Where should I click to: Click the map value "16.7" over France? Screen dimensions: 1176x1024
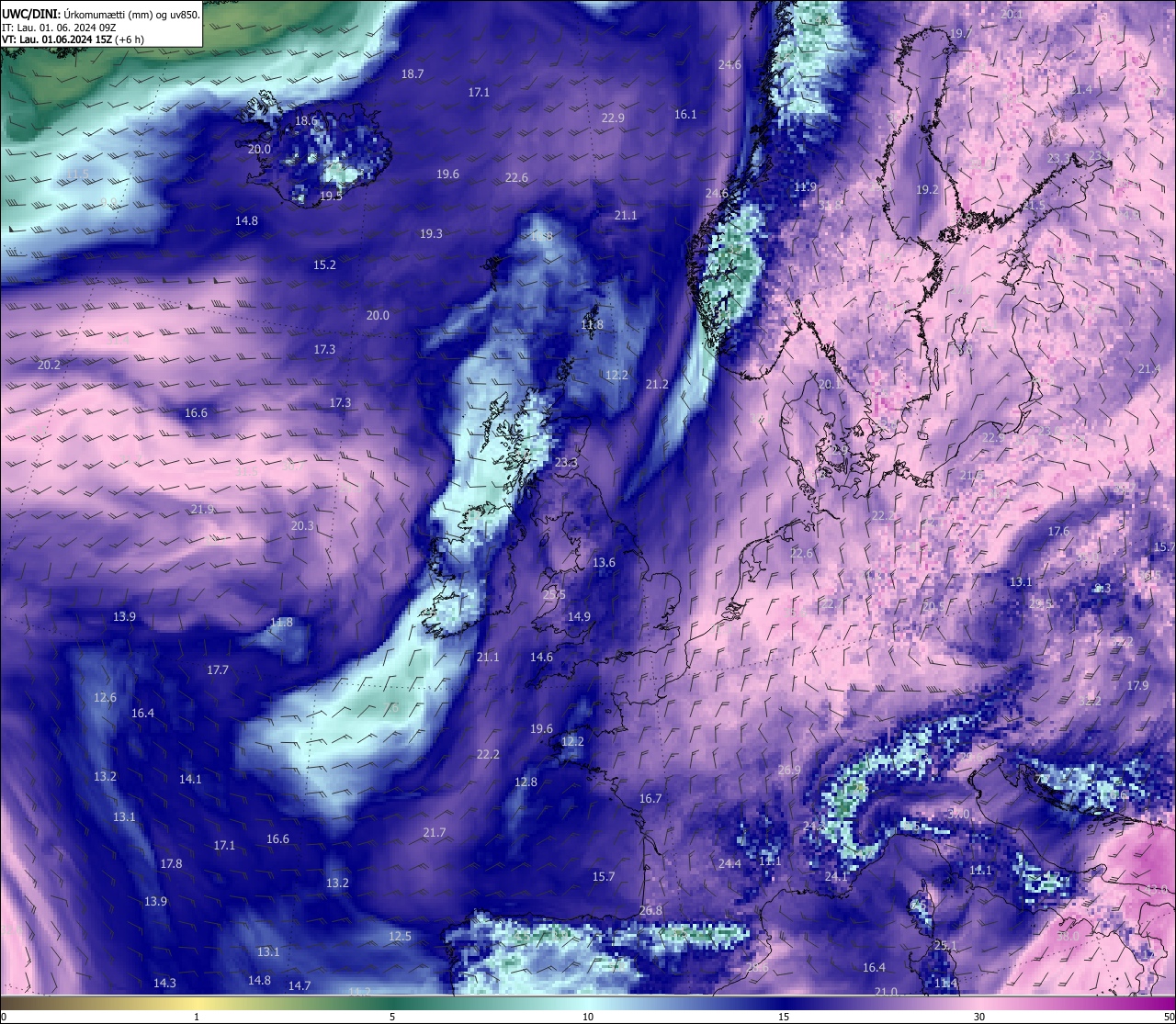[x=650, y=798]
